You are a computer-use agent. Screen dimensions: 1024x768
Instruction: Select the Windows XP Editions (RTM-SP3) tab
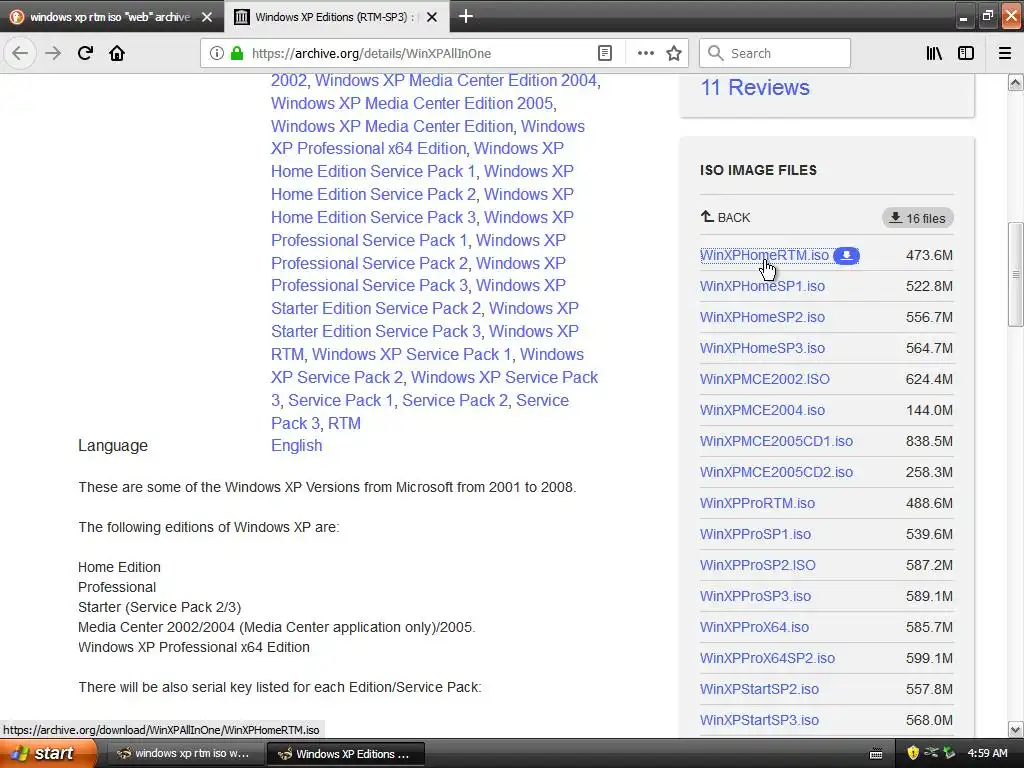(336, 17)
